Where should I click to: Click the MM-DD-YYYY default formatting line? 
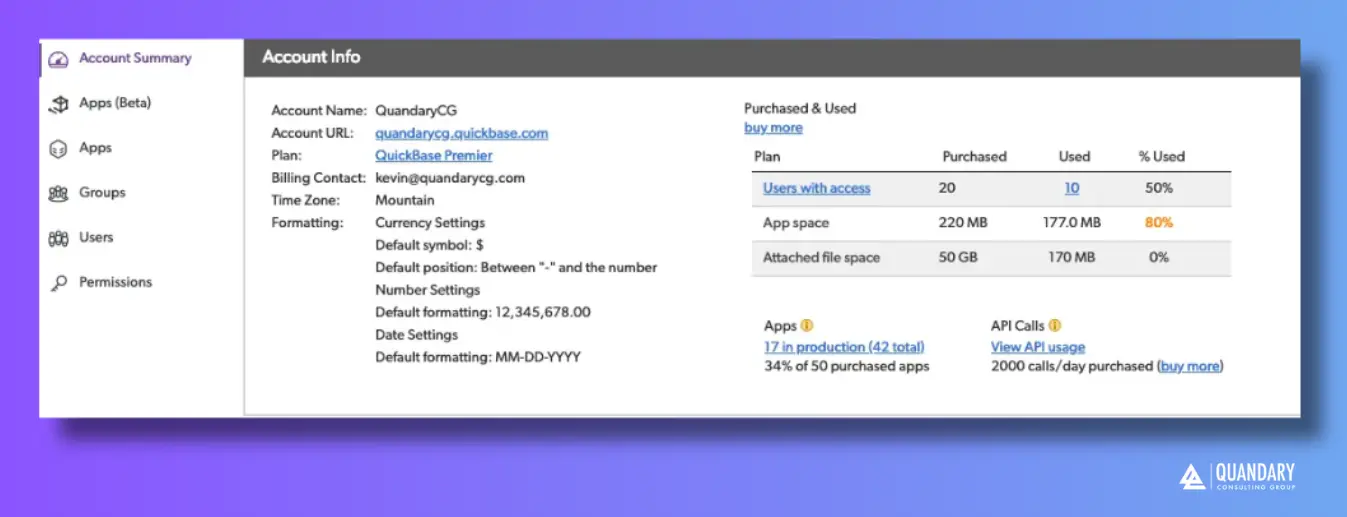(478, 357)
